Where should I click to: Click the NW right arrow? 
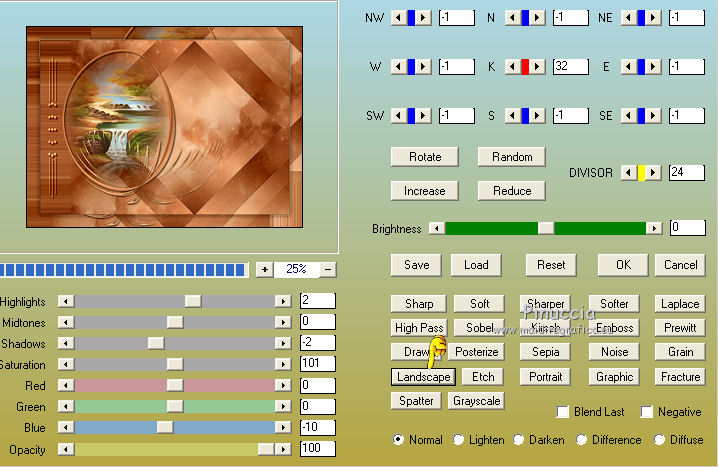(x=423, y=18)
